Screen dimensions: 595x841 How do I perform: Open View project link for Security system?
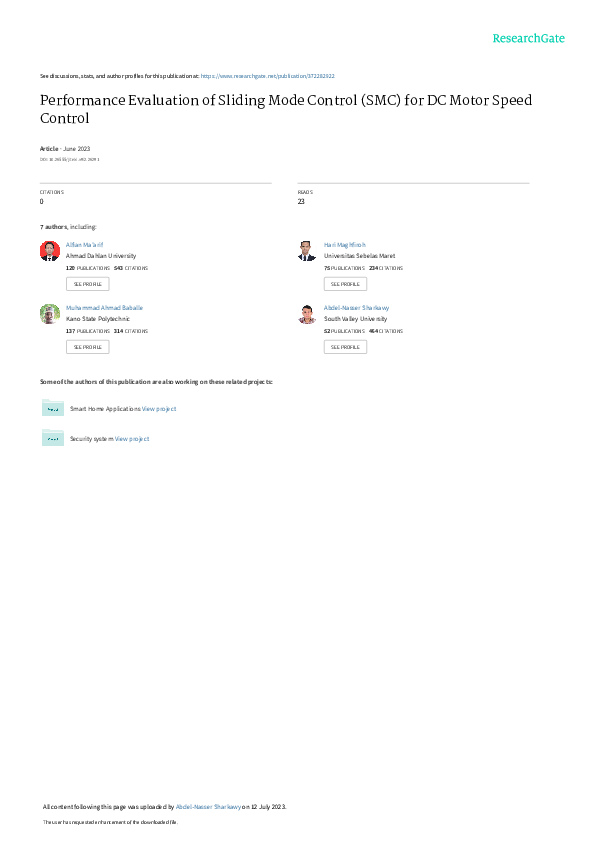(132, 439)
